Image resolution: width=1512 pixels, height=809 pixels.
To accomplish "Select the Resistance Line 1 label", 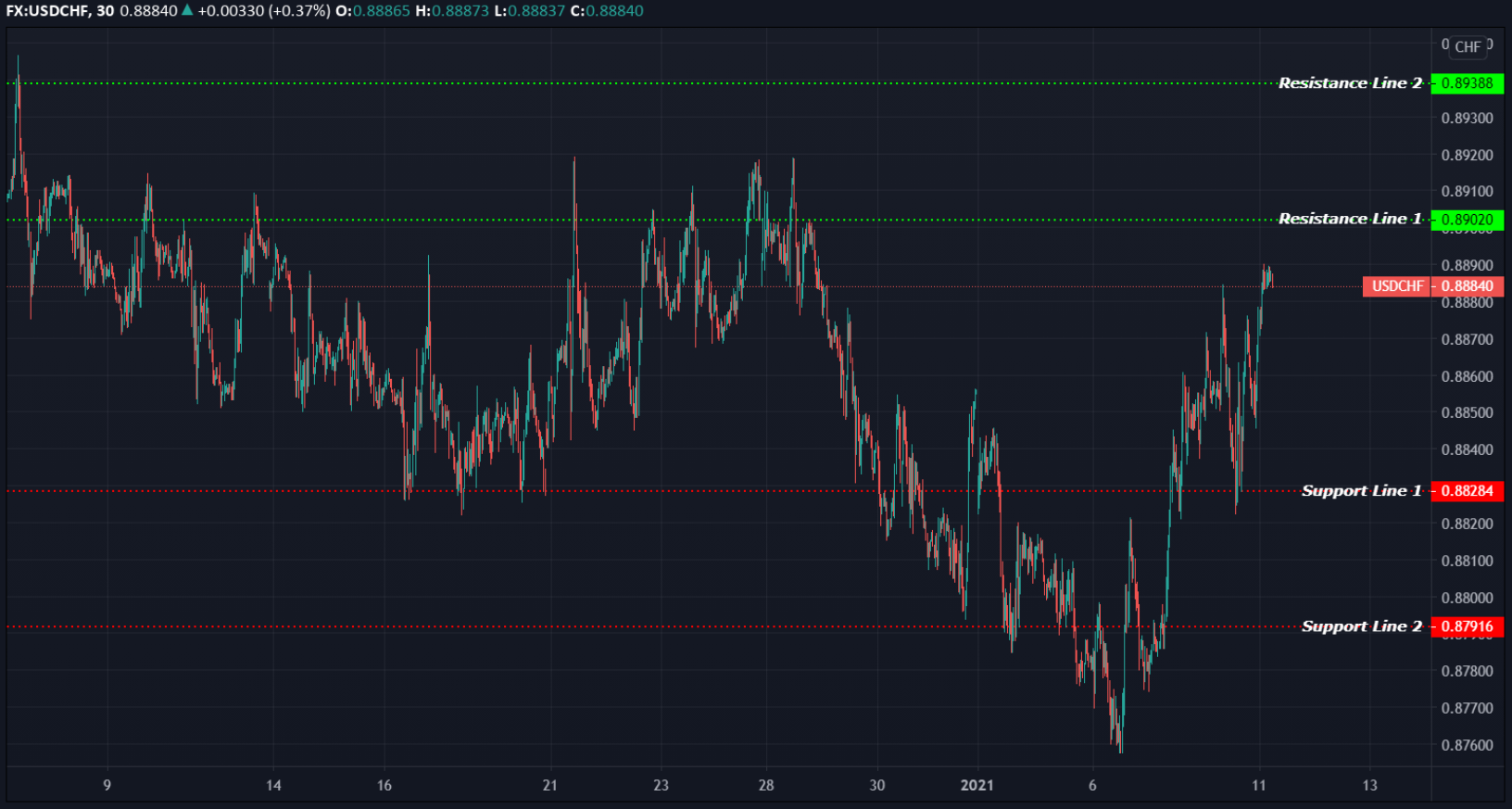I will point(1350,219).
